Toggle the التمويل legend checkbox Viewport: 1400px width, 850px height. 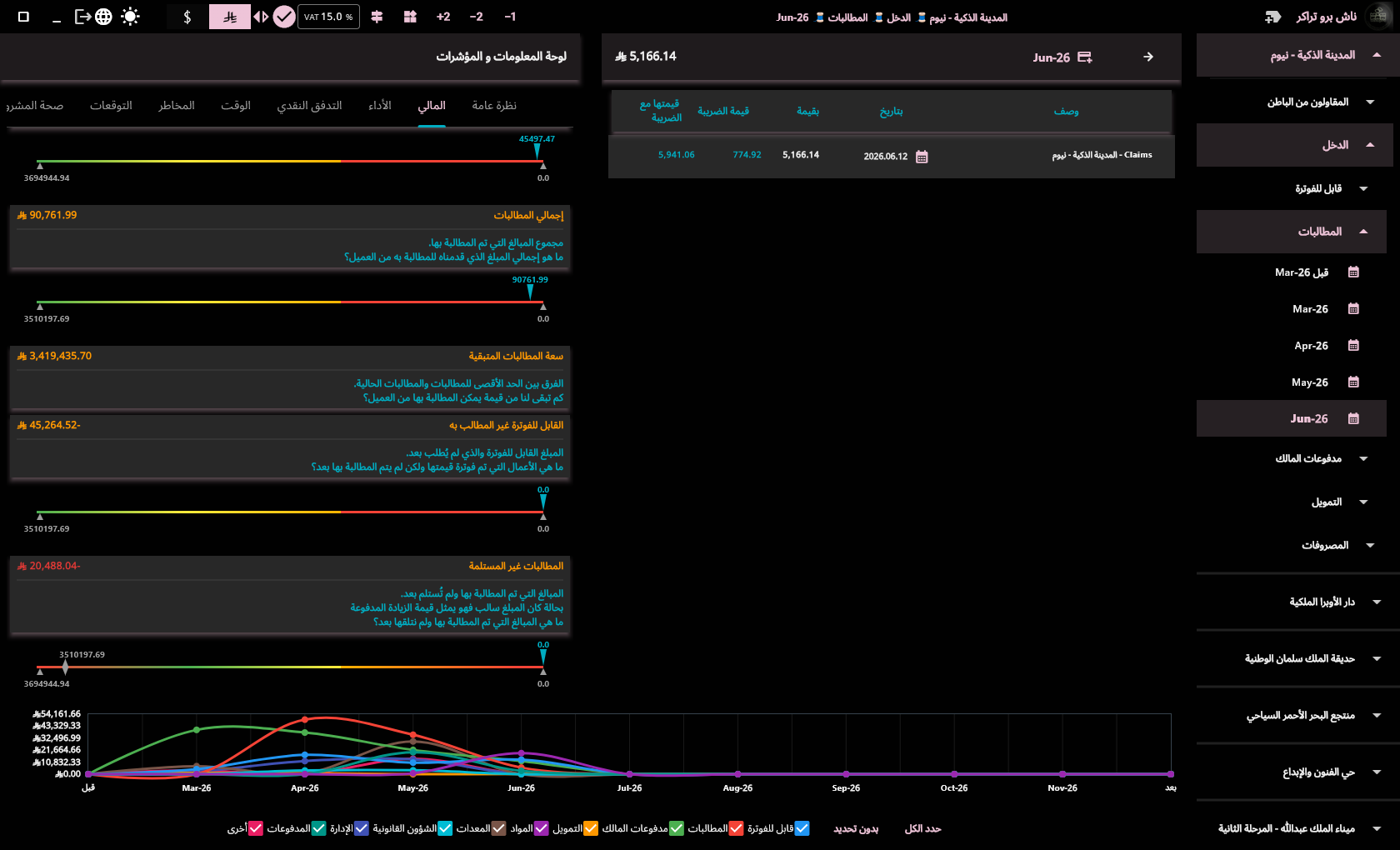coord(591,828)
